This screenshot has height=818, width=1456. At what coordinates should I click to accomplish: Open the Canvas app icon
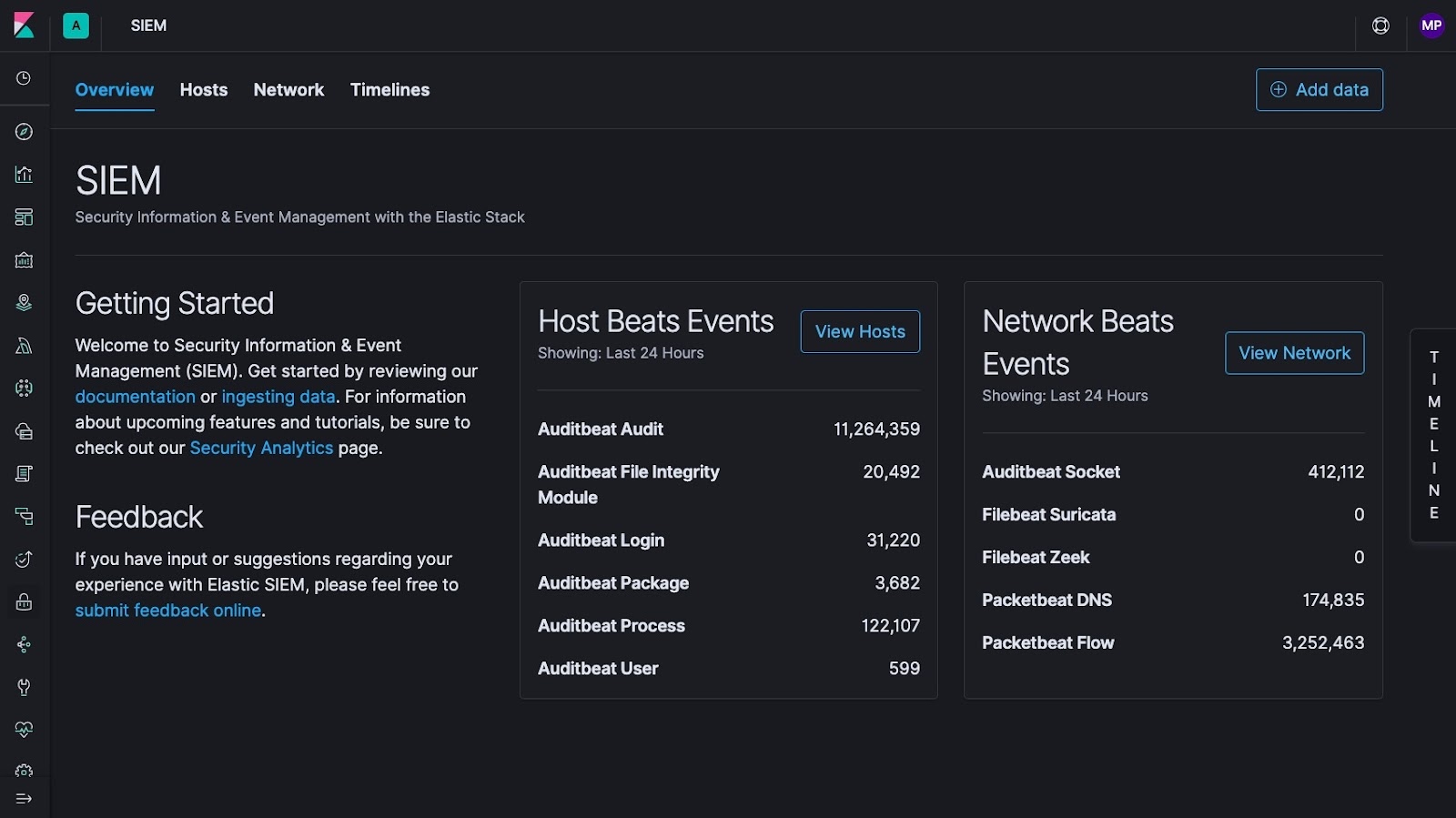25,260
